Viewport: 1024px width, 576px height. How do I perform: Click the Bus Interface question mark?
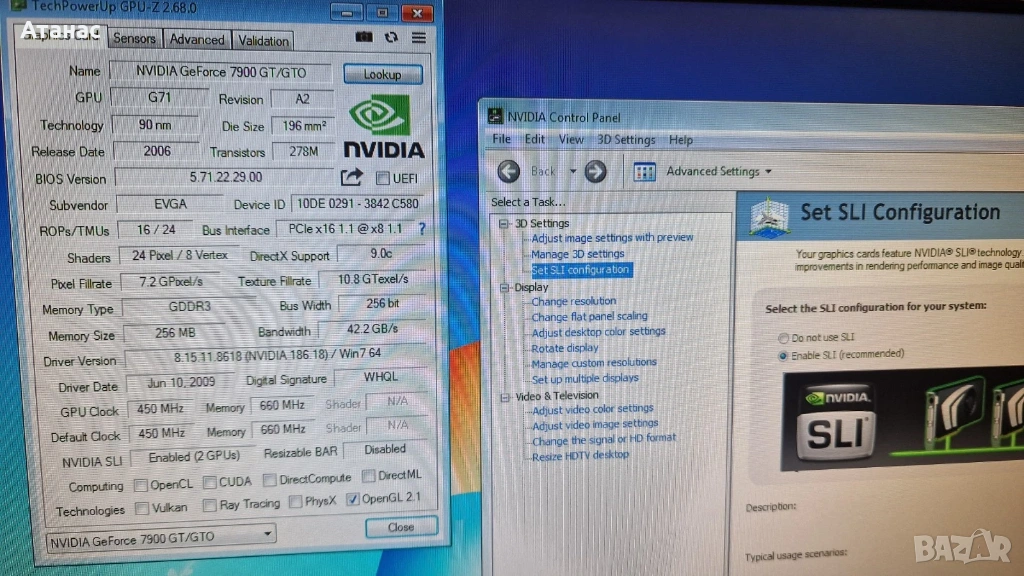[x=422, y=229]
